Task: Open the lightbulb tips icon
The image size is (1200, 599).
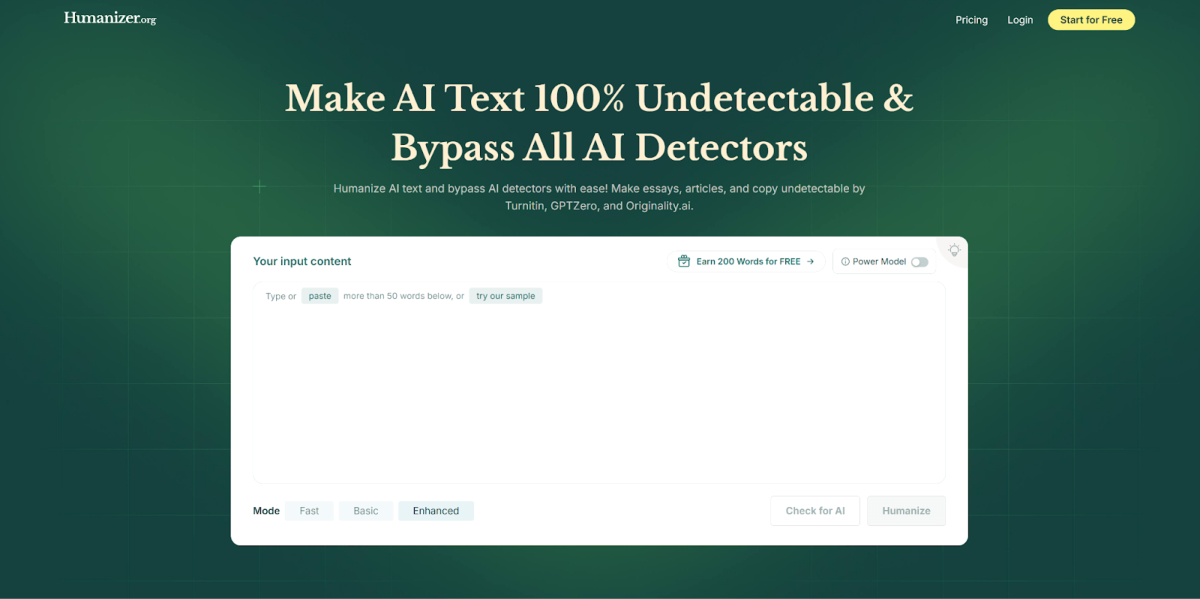Action: pos(954,250)
